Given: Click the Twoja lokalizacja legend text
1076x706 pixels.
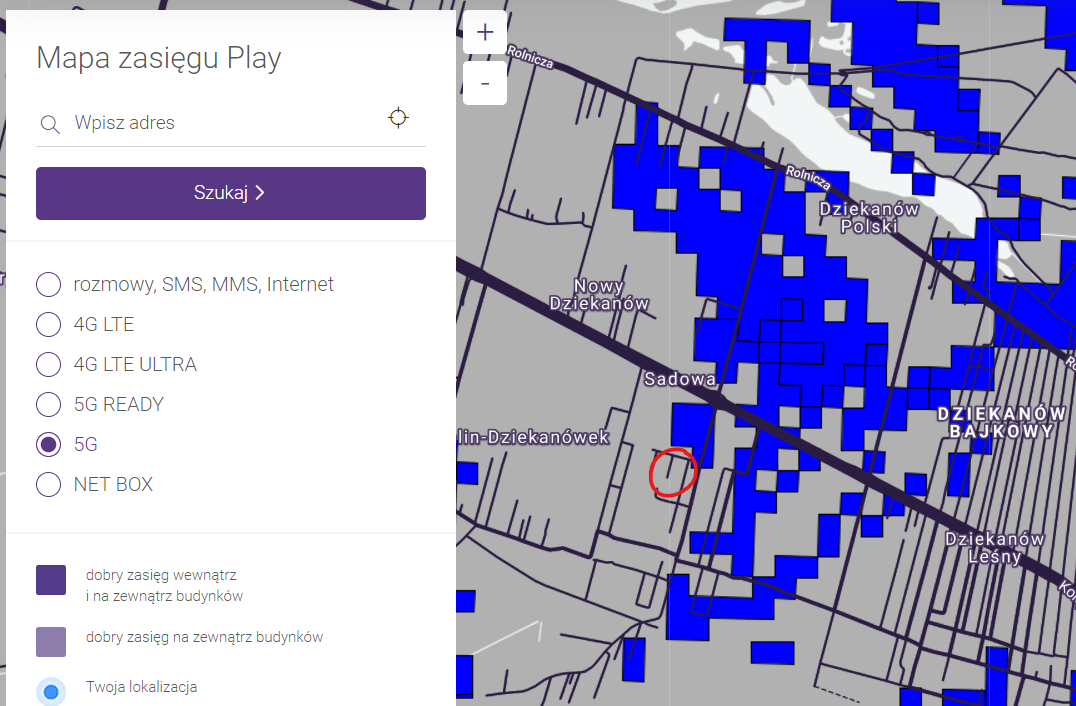Looking at the screenshot, I should (x=141, y=687).
